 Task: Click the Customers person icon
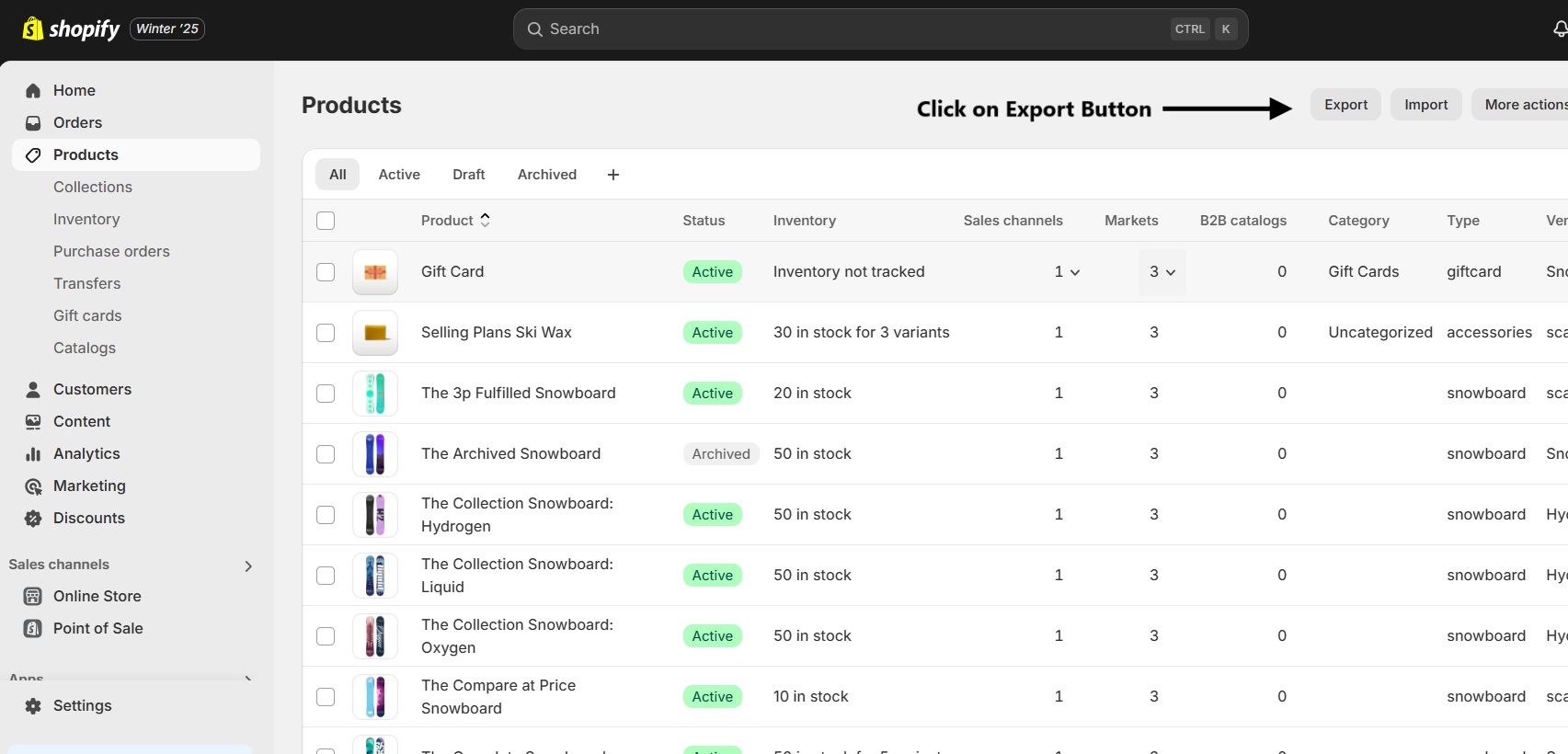(33, 389)
